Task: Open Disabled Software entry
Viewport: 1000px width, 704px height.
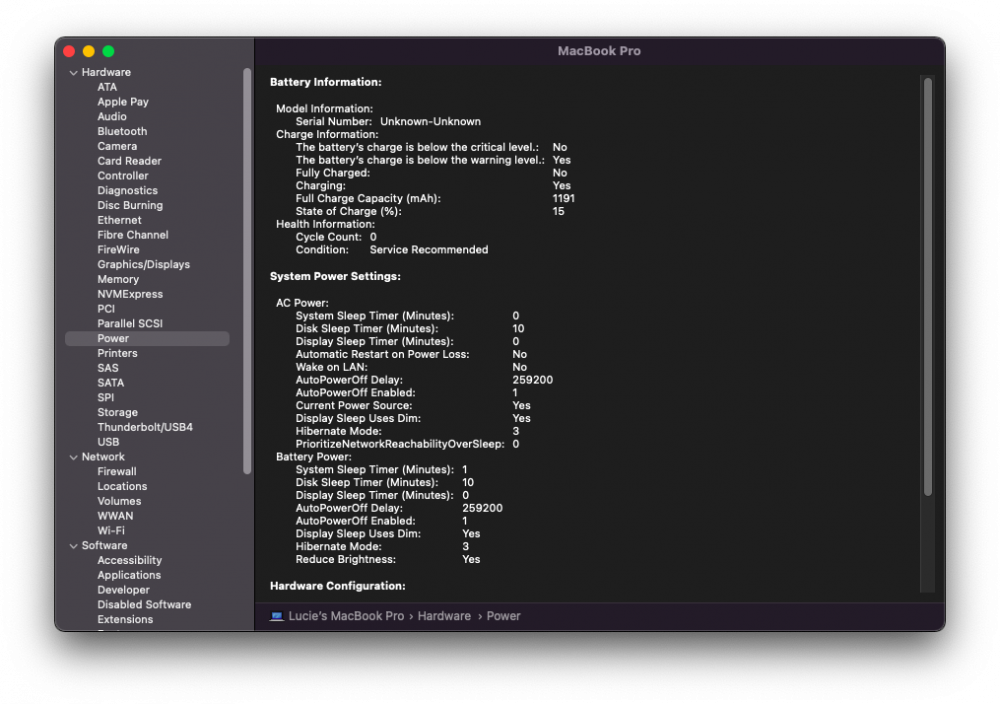Action: point(144,605)
